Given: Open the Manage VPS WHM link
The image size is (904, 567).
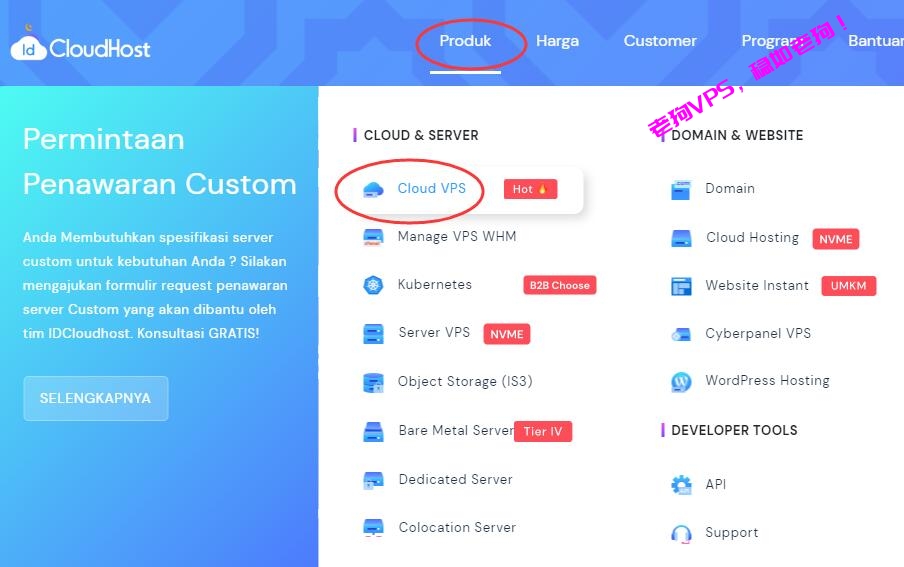Looking at the screenshot, I should (x=457, y=236).
